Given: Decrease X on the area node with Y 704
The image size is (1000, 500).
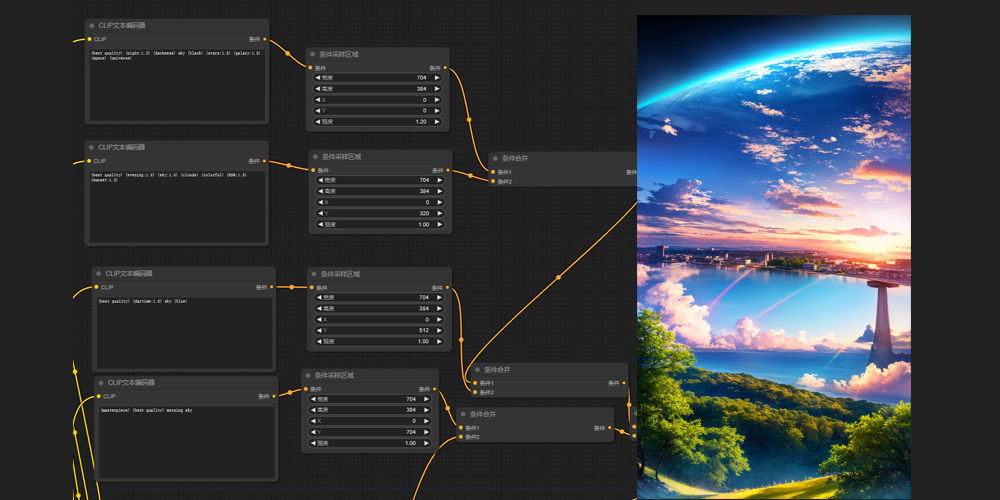Looking at the screenshot, I should (312, 421).
